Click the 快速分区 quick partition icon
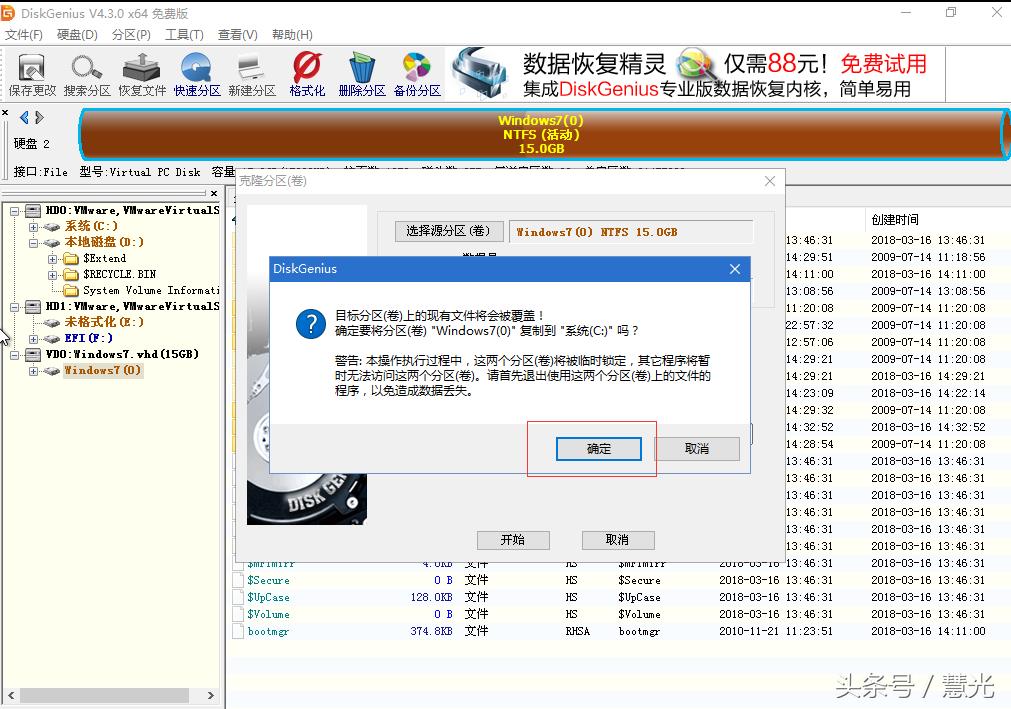This screenshot has height=709, width=1011. [196, 73]
